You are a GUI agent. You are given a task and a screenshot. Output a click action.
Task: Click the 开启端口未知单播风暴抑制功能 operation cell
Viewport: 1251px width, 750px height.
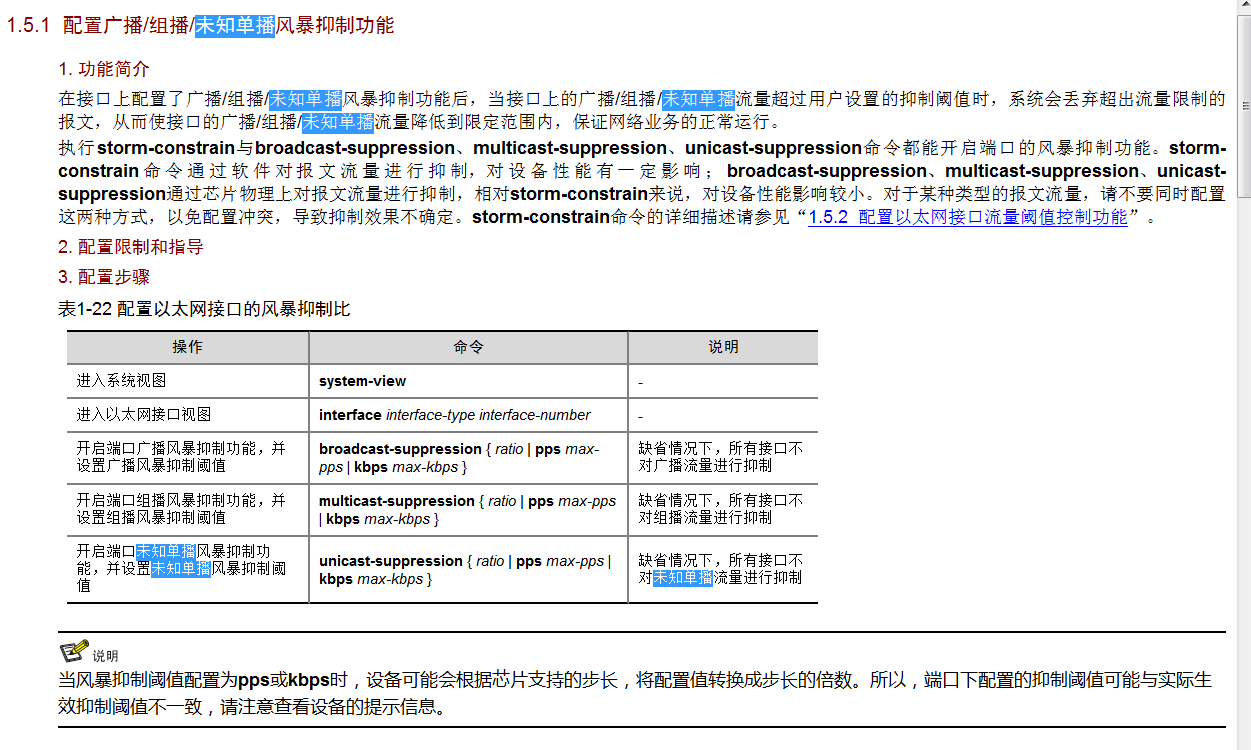coord(188,570)
